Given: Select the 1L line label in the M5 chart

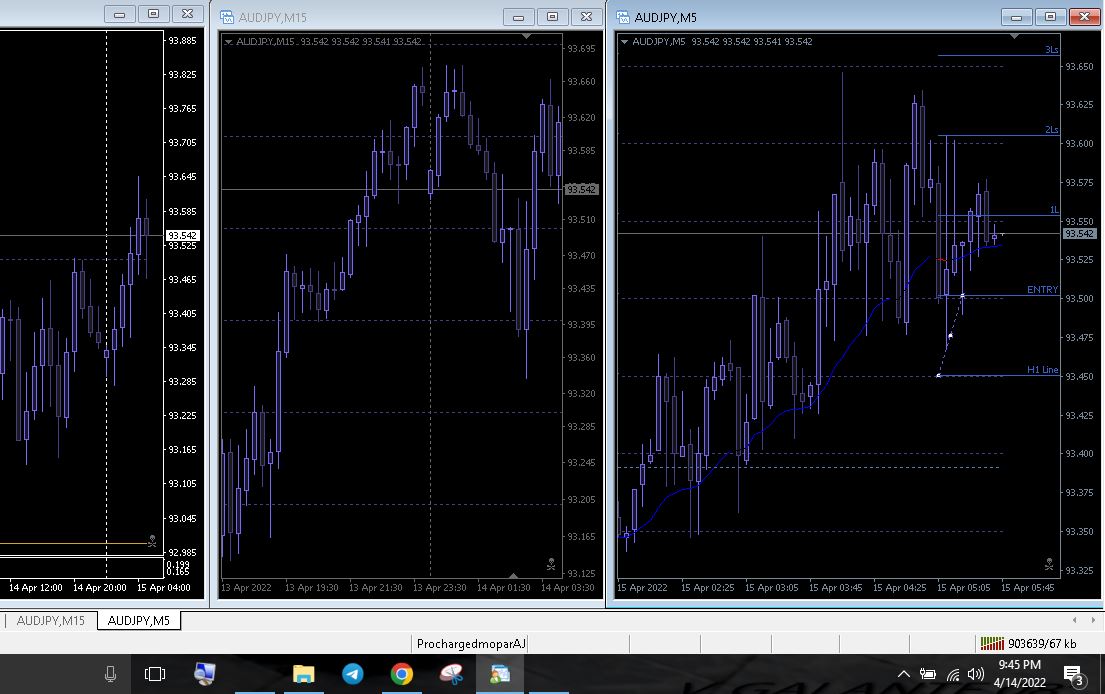Looking at the screenshot, I should tap(1054, 210).
